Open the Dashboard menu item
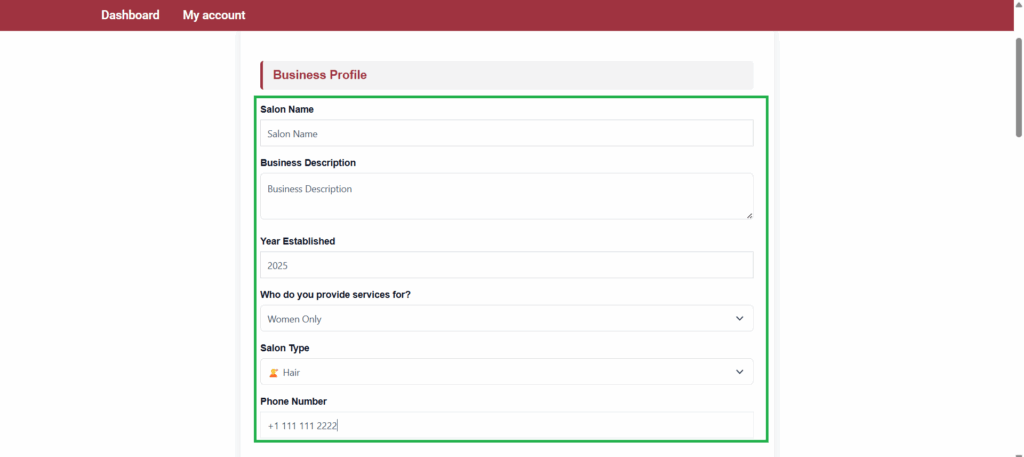 click(130, 15)
